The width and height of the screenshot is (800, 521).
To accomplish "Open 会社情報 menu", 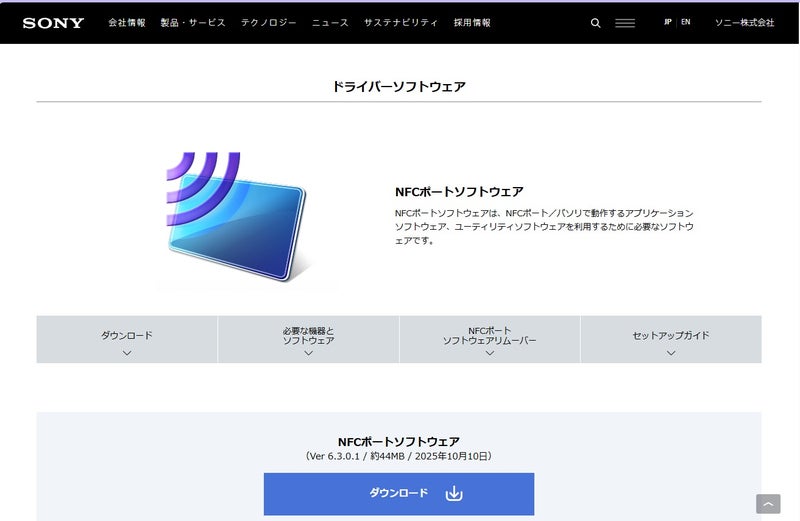I will (126, 23).
